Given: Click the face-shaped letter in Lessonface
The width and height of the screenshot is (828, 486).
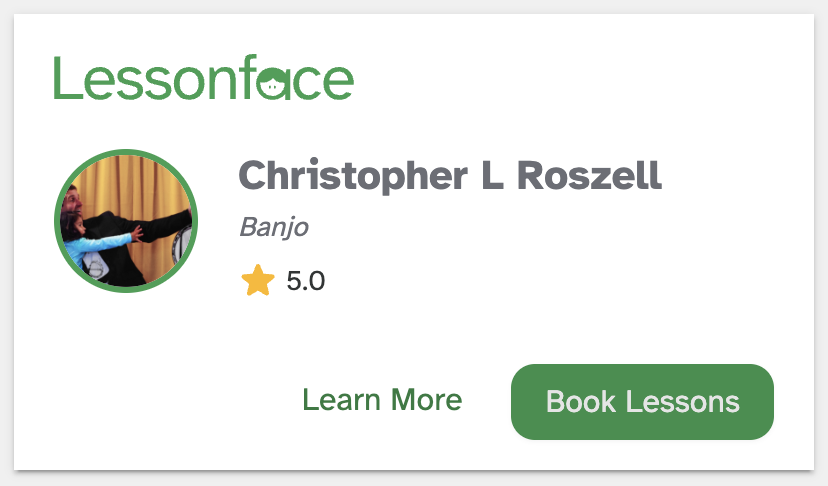Looking at the screenshot, I should click(x=272, y=85).
